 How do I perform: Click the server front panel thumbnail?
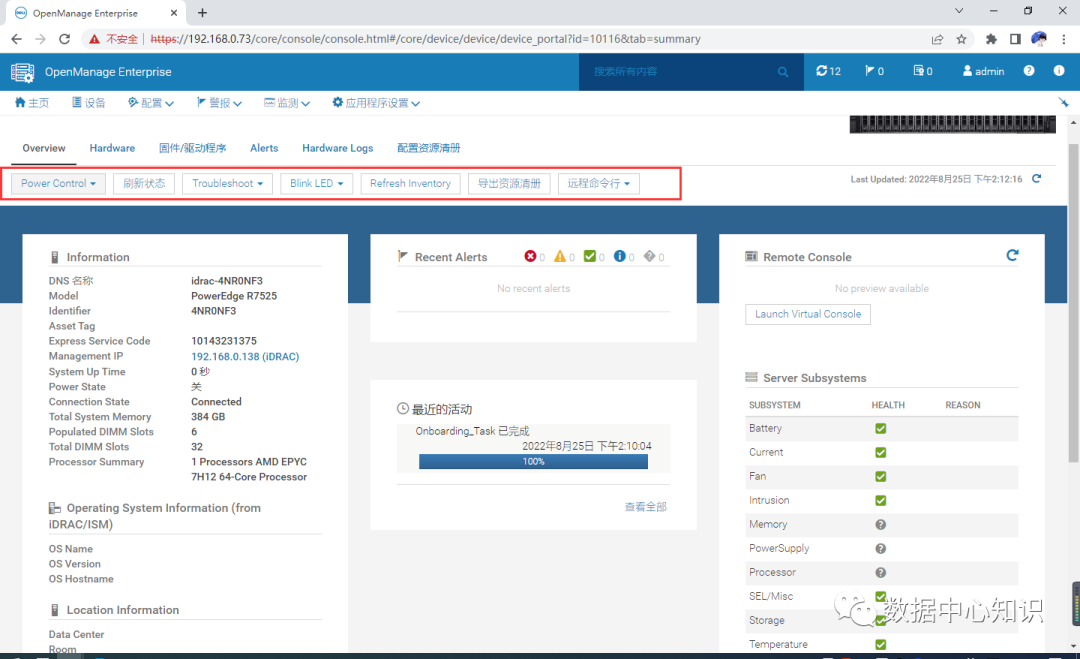point(953,124)
